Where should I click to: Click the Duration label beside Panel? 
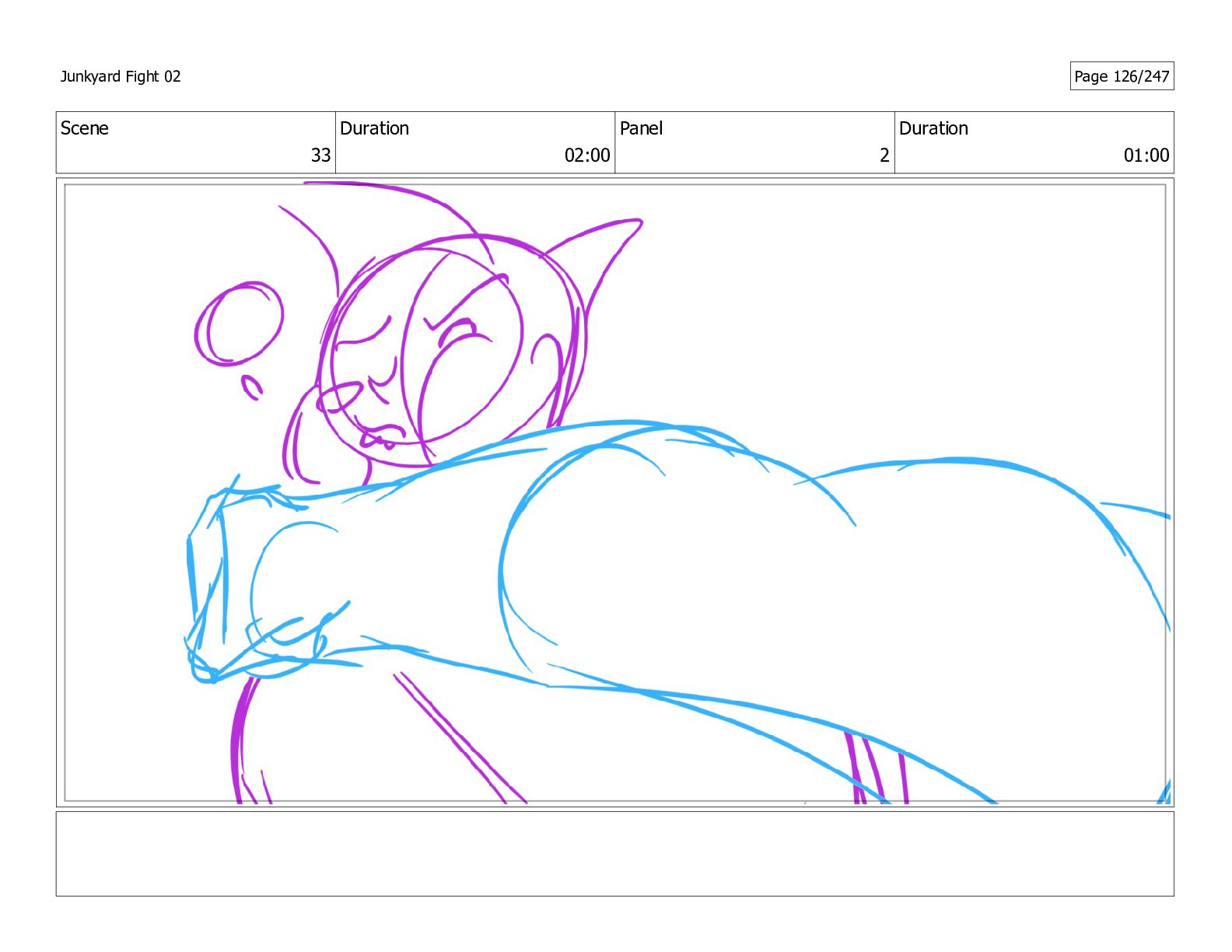[933, 128]
